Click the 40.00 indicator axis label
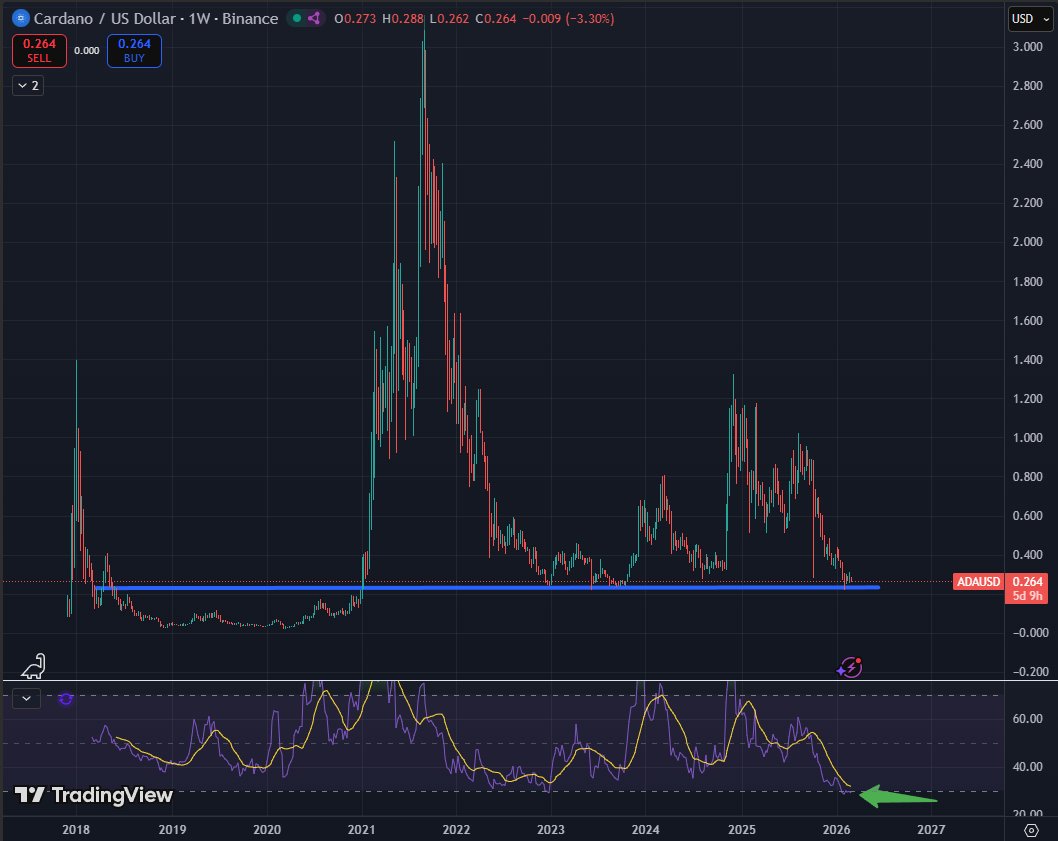 [x=1028, y=767]
